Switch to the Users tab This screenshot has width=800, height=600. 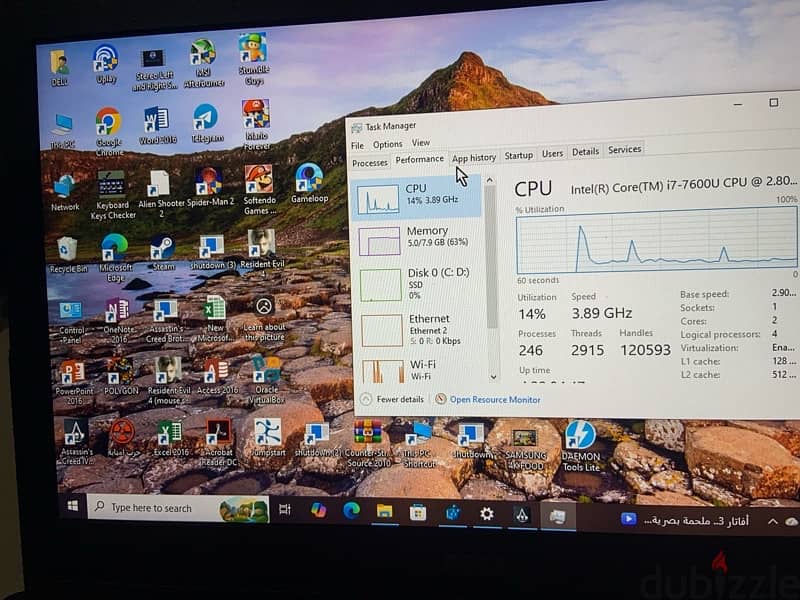(x=553, y=153)
